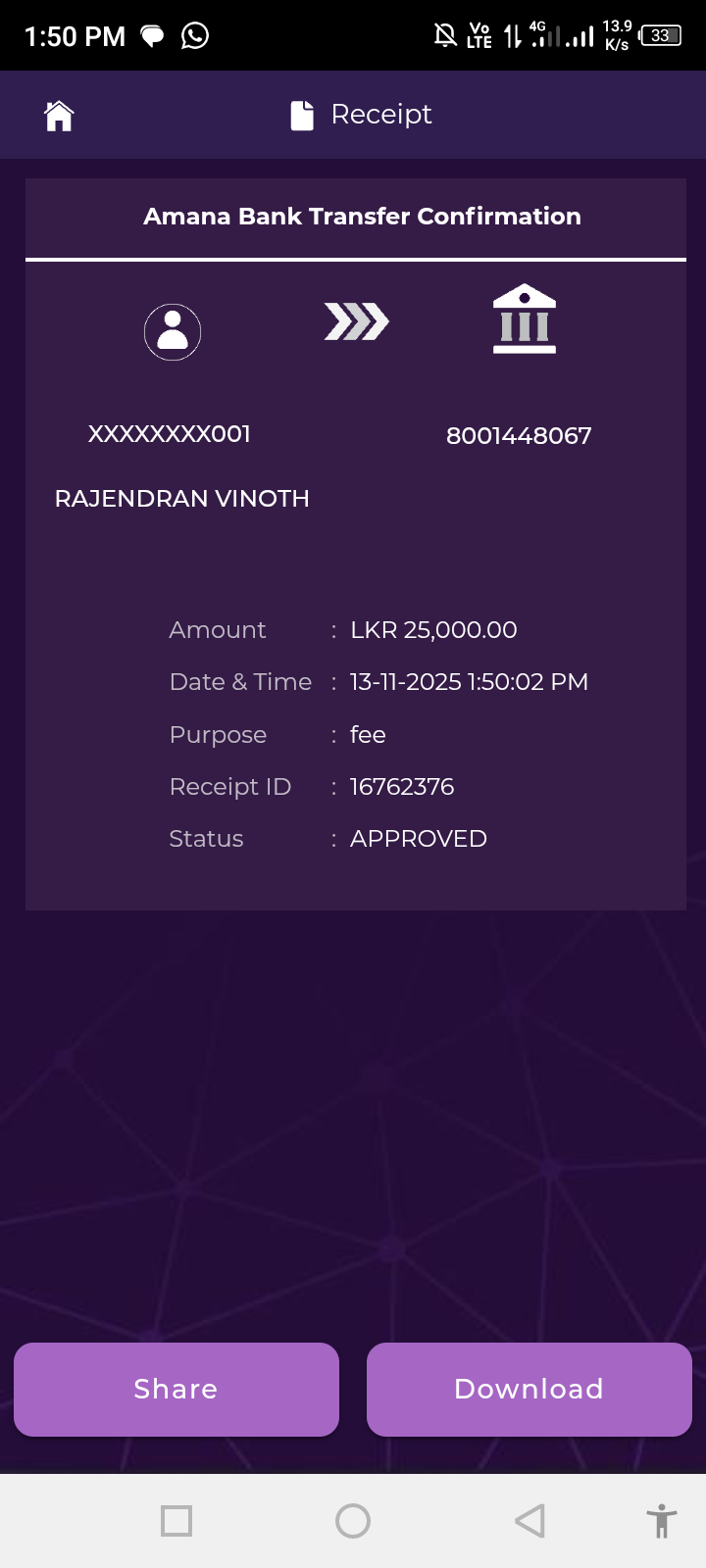Tap the Receipt ID 16762376

[402, 787]
